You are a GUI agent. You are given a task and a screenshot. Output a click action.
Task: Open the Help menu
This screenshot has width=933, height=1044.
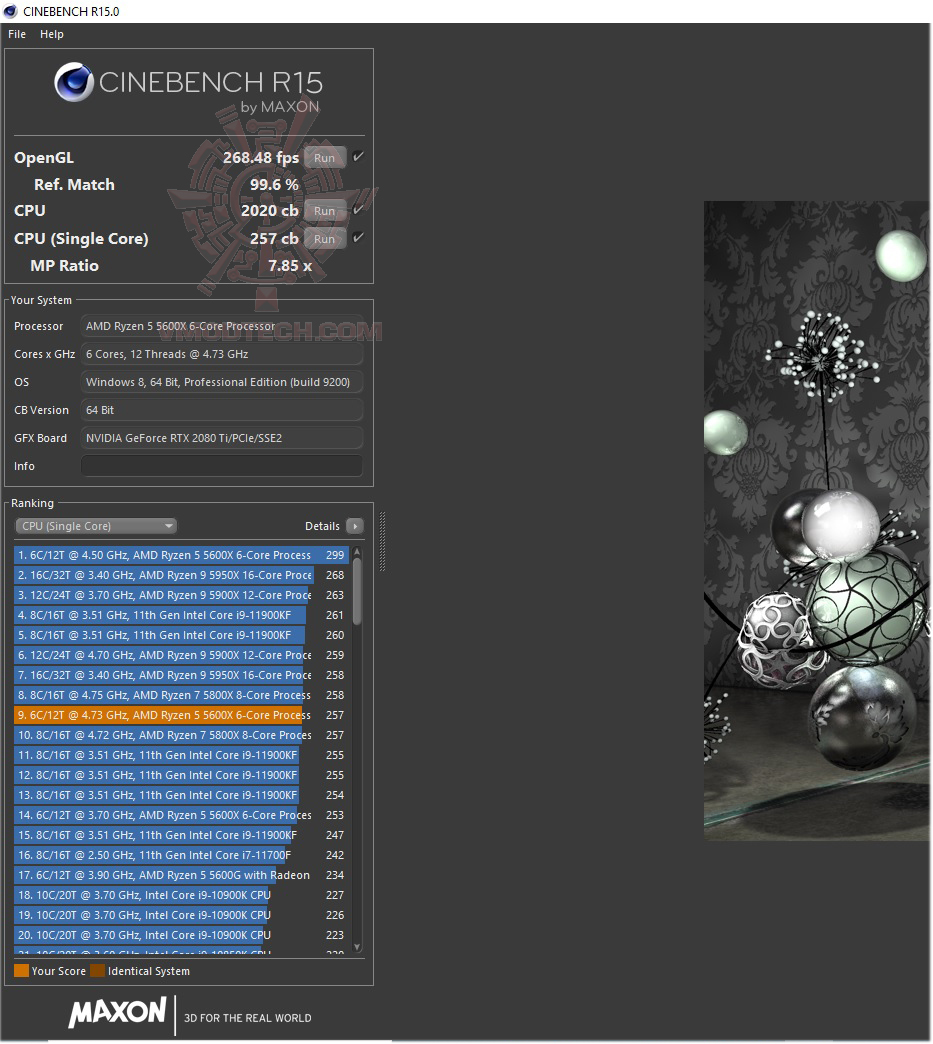click(x=51, y=33)
